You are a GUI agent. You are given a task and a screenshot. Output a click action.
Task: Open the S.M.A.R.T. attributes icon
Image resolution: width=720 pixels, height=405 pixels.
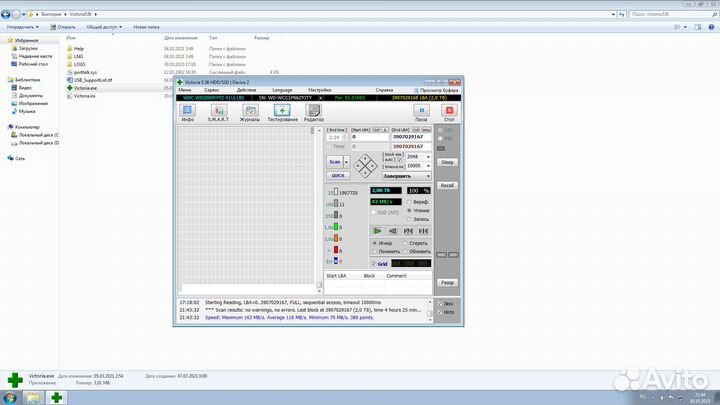(x=218, y=113)
